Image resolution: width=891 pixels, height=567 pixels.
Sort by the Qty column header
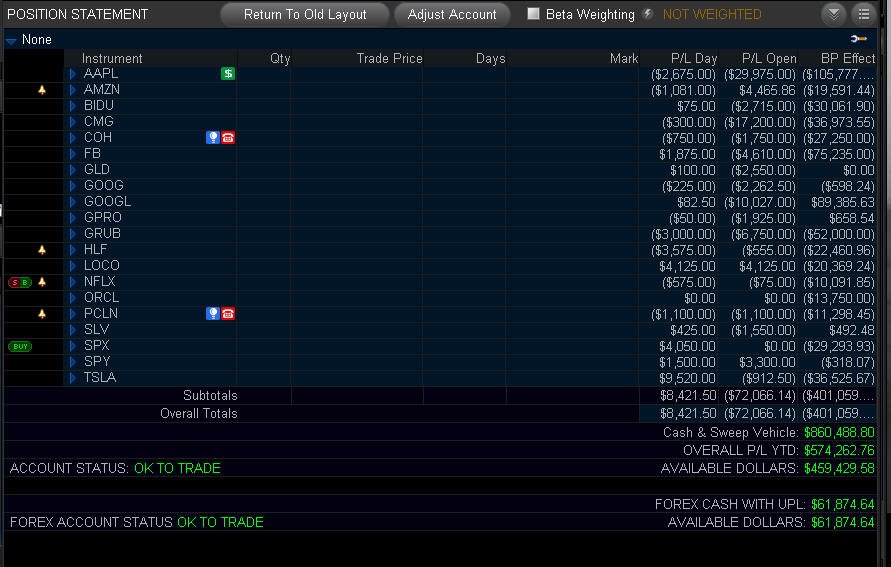[x=280, y=59]
